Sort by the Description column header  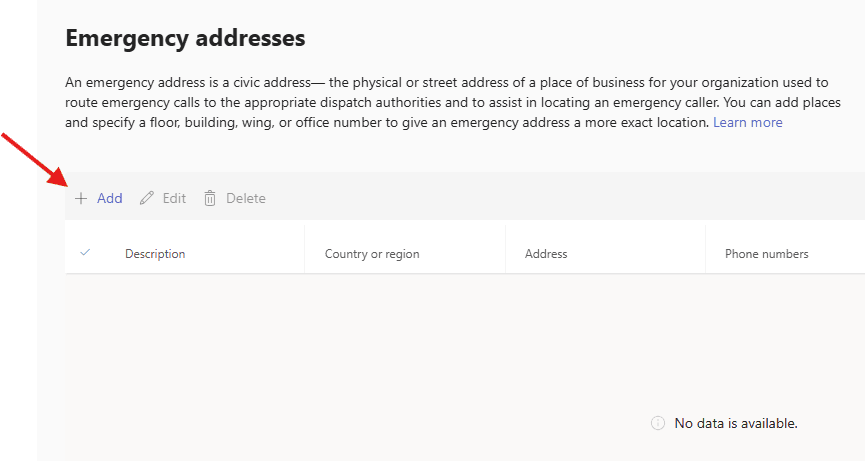(x=155, y=254)
